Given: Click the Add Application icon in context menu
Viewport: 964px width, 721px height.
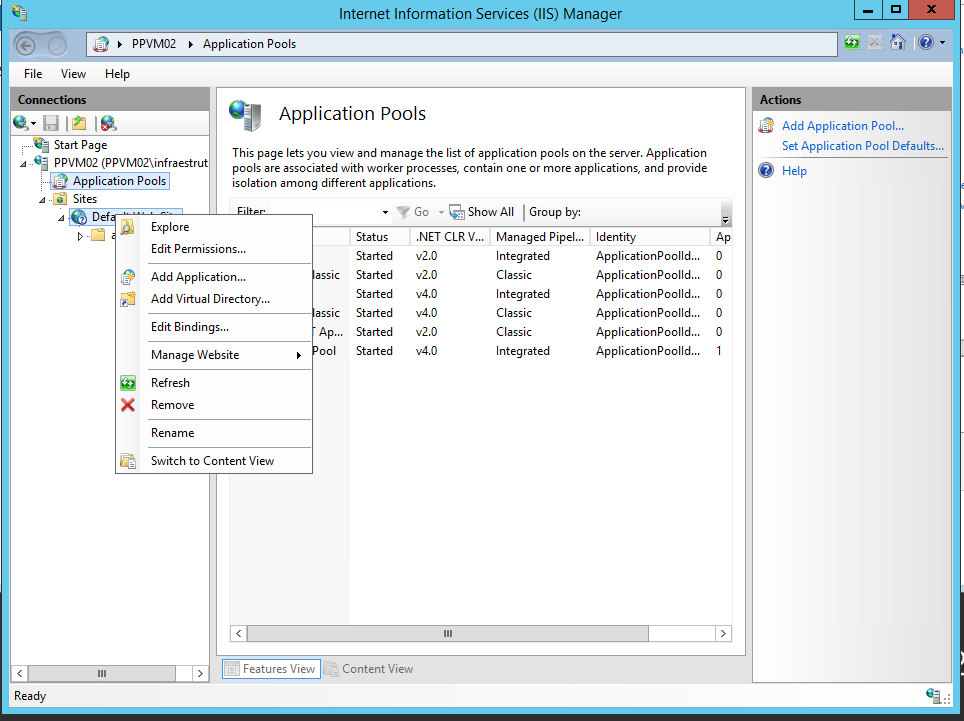Looking at the screenshot, I should pyautogui.click(x=128, y=277).
